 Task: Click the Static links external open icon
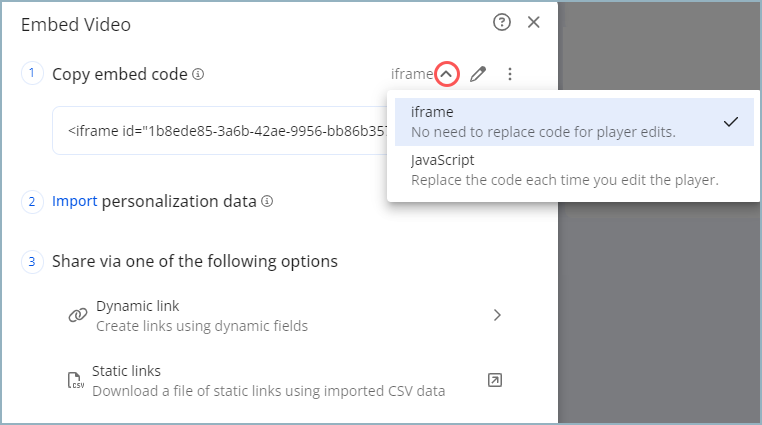pos(495,380)
